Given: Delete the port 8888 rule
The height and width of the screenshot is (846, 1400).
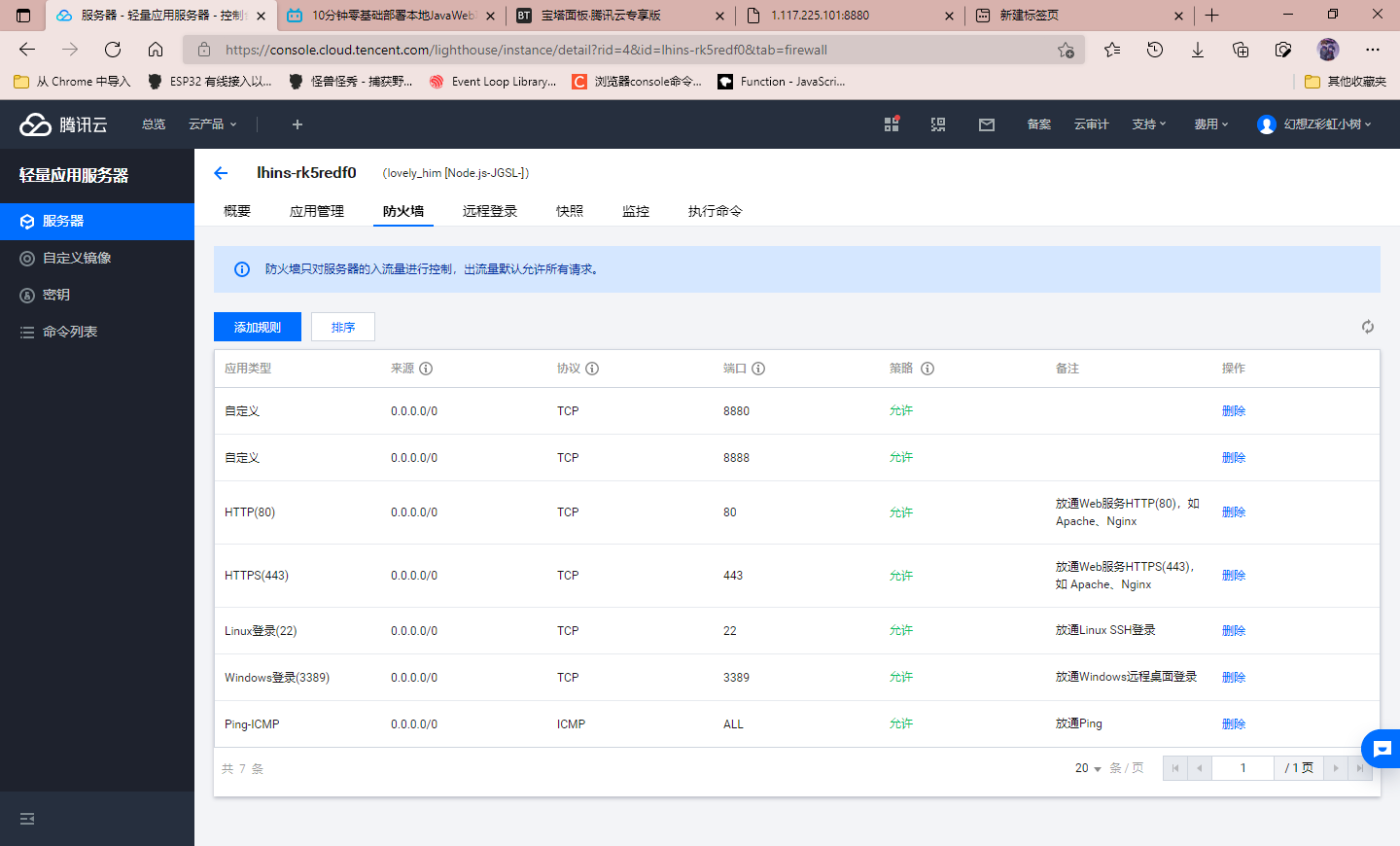Looking at the screenshot, I should click(x=1234, y=457).
